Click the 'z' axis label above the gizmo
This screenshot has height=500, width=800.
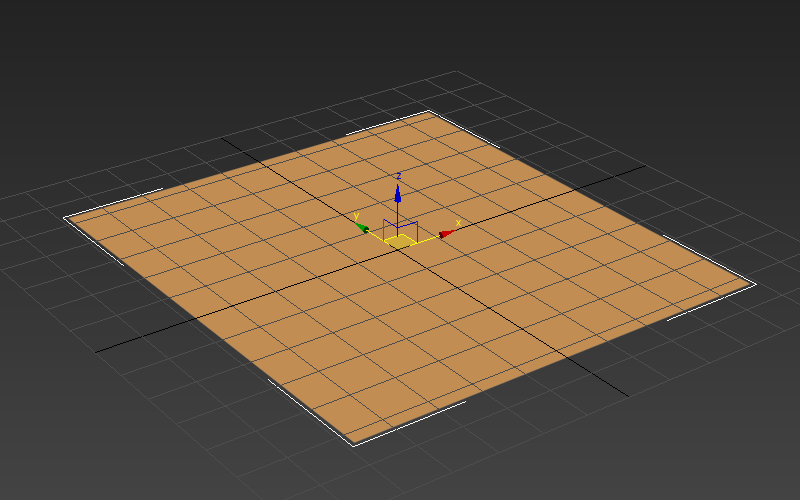(398, 176)
